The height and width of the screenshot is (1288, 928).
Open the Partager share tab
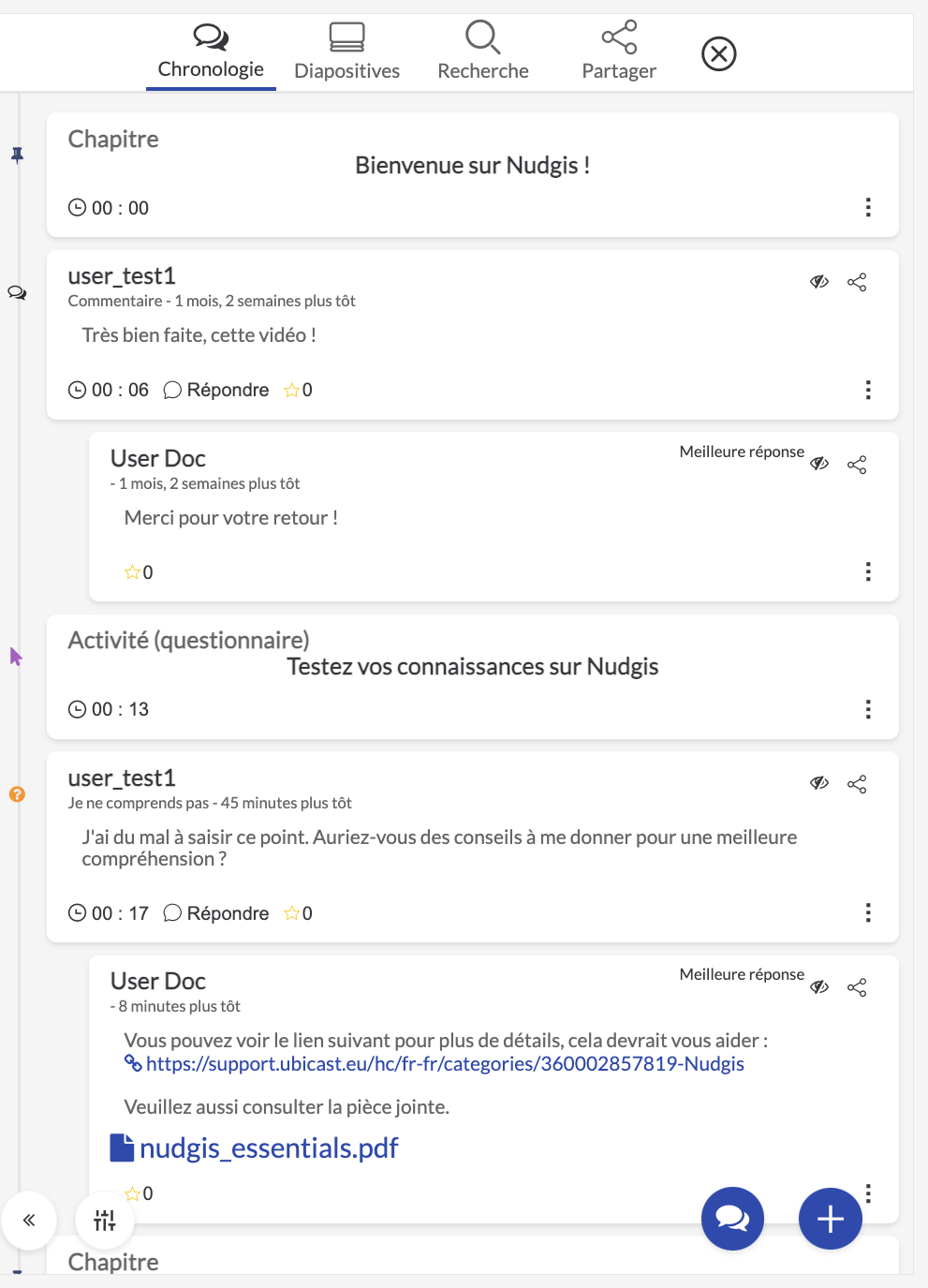click(x=619, y=52)
